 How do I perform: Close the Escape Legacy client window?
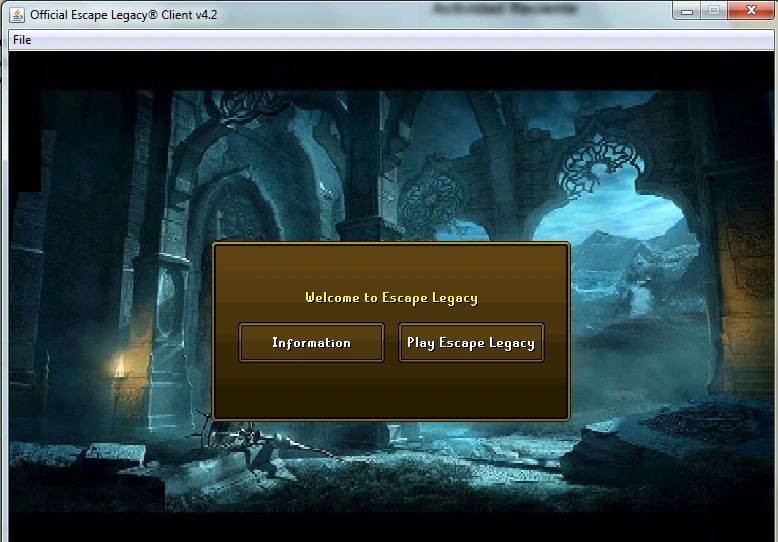click(751, 10)
